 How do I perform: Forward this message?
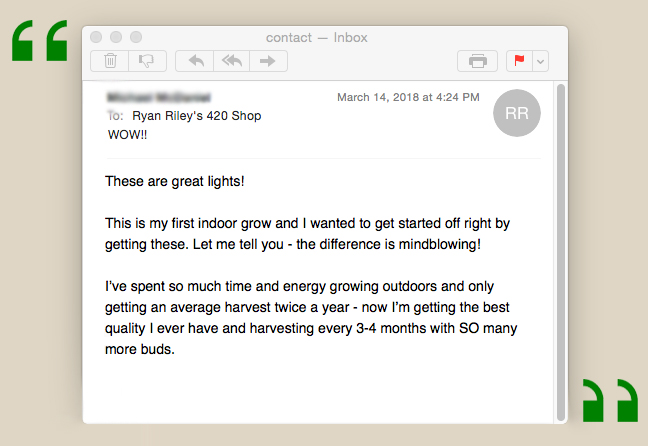point(268,61)
